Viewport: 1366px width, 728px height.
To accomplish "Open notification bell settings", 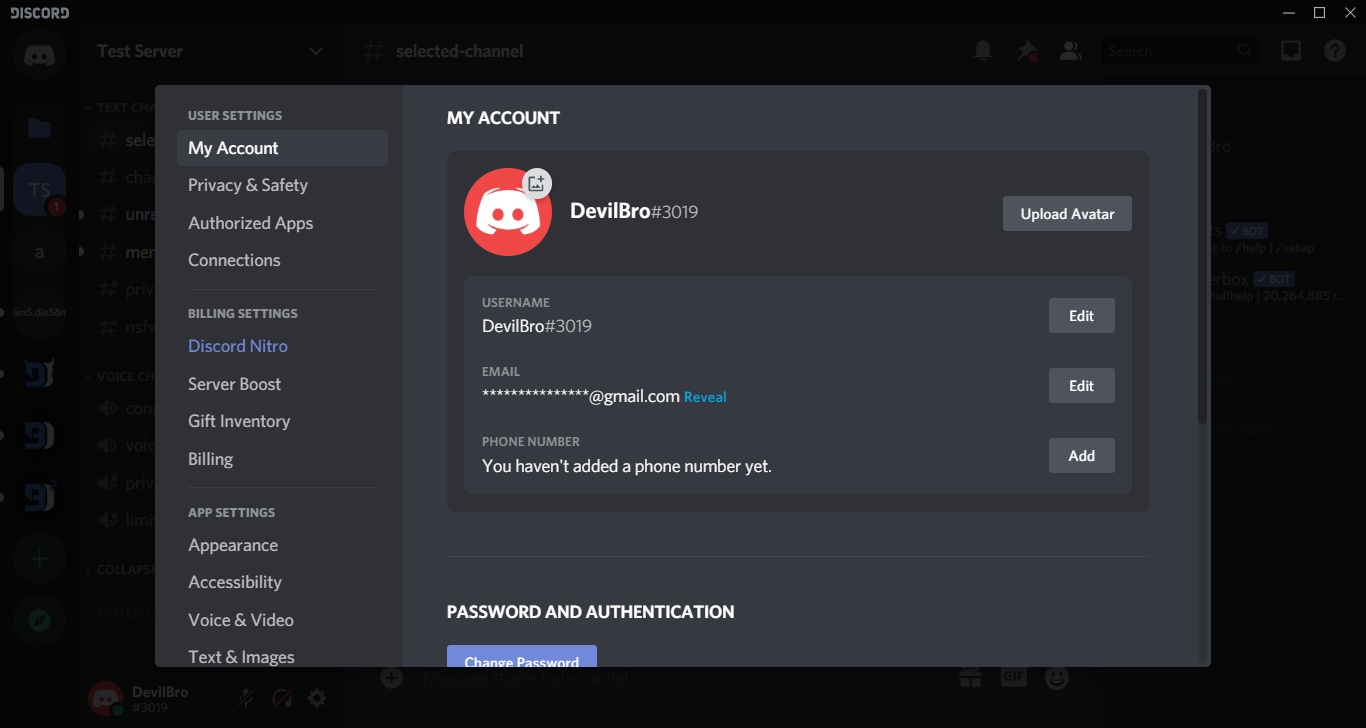I will point(983,51).
